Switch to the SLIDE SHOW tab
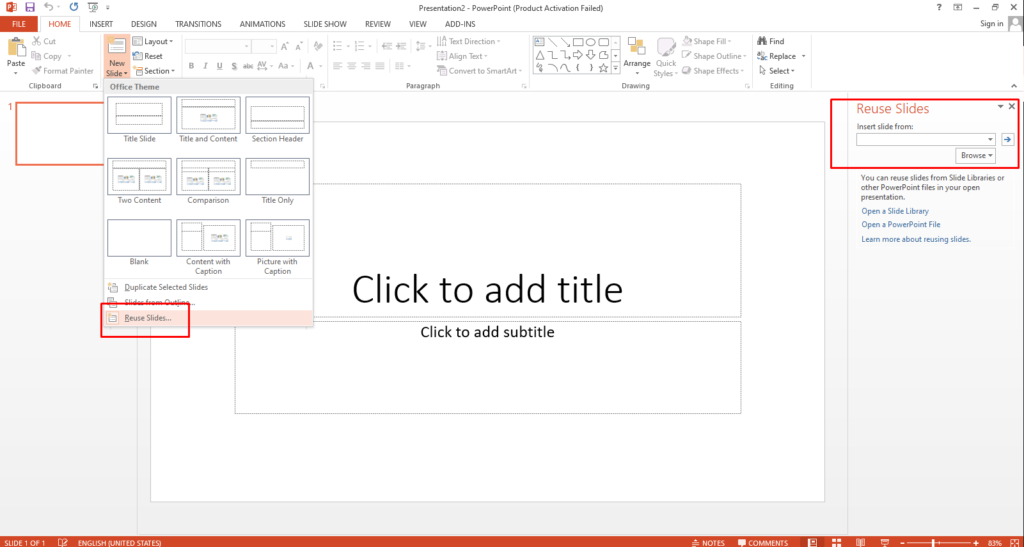 325,24
